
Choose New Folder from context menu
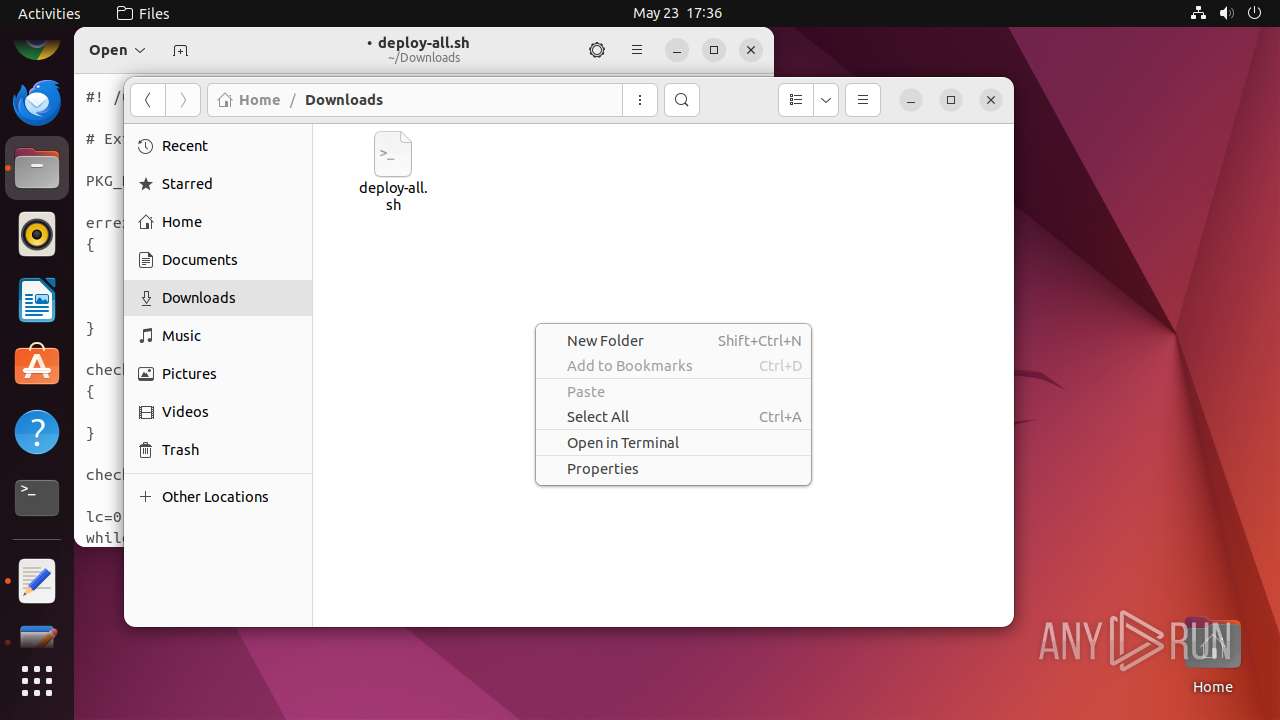(x=673, y=341)
